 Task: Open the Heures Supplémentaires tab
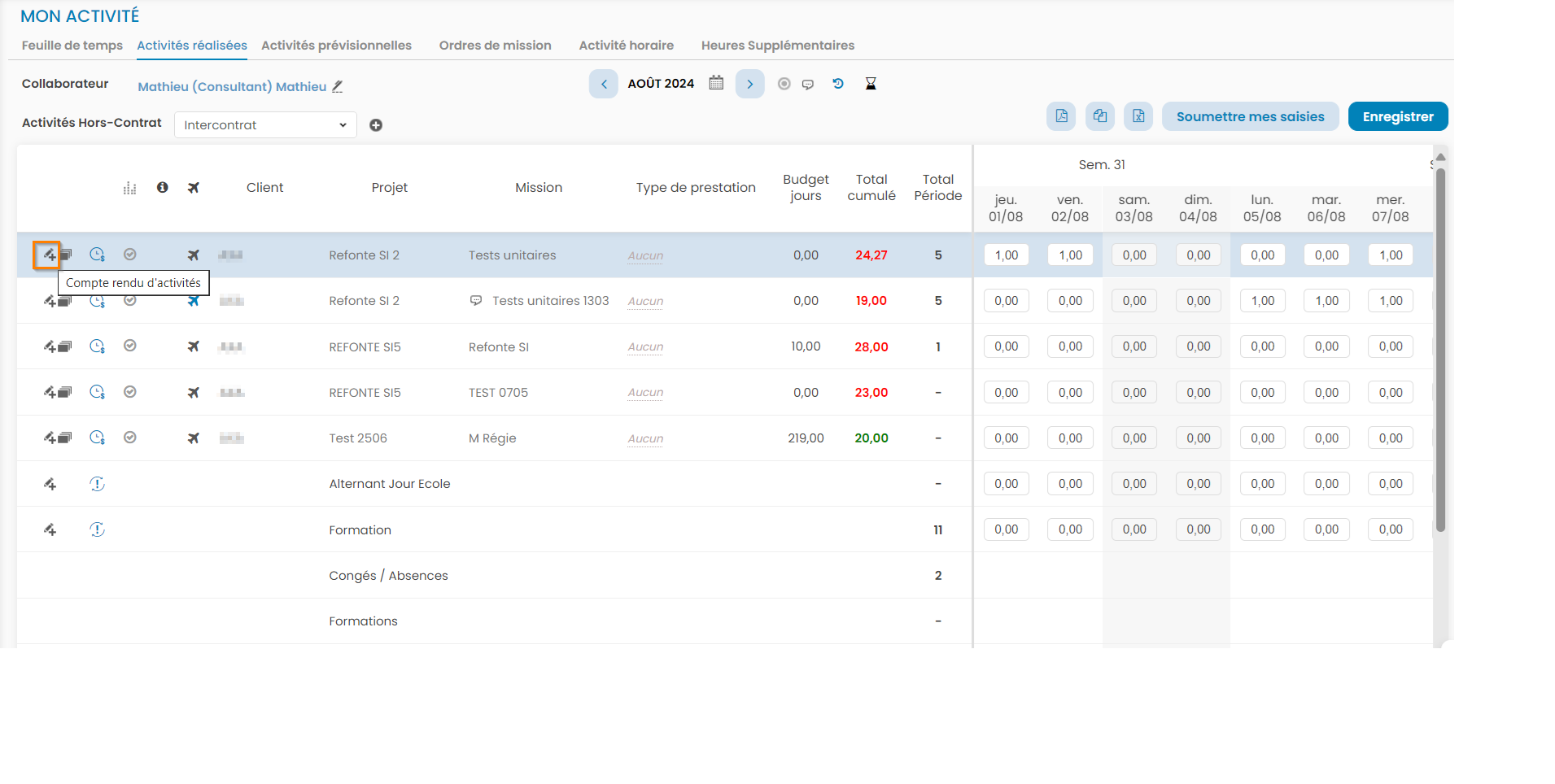coord(777,46)
